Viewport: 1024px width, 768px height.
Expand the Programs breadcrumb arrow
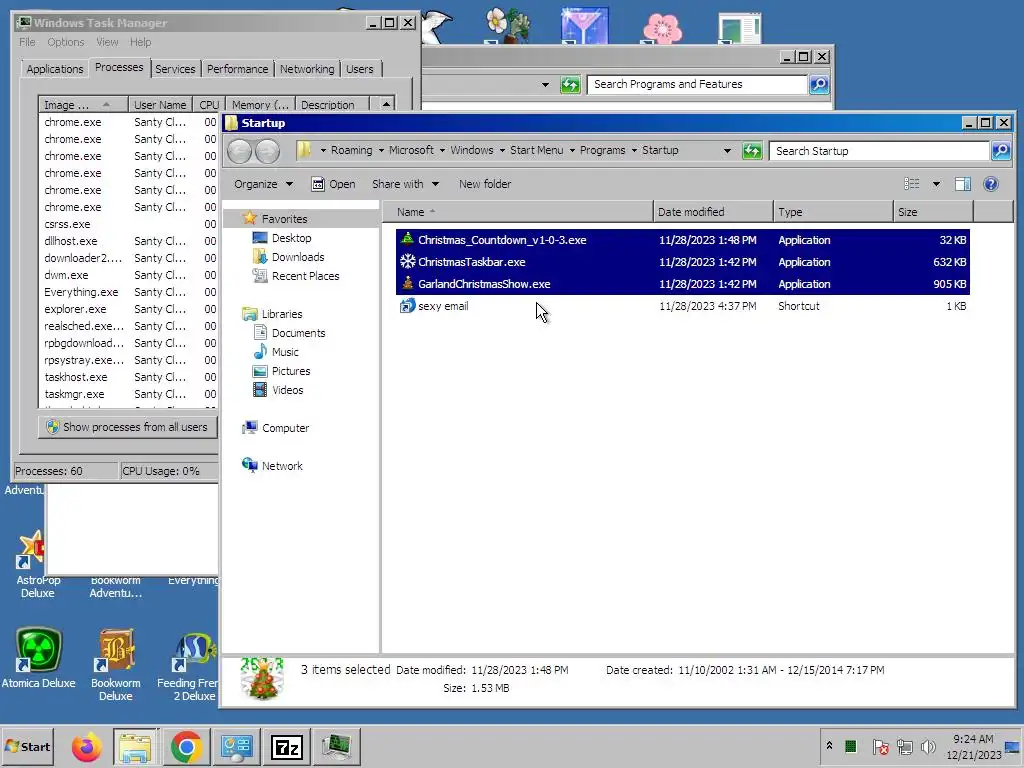(633, 150)
